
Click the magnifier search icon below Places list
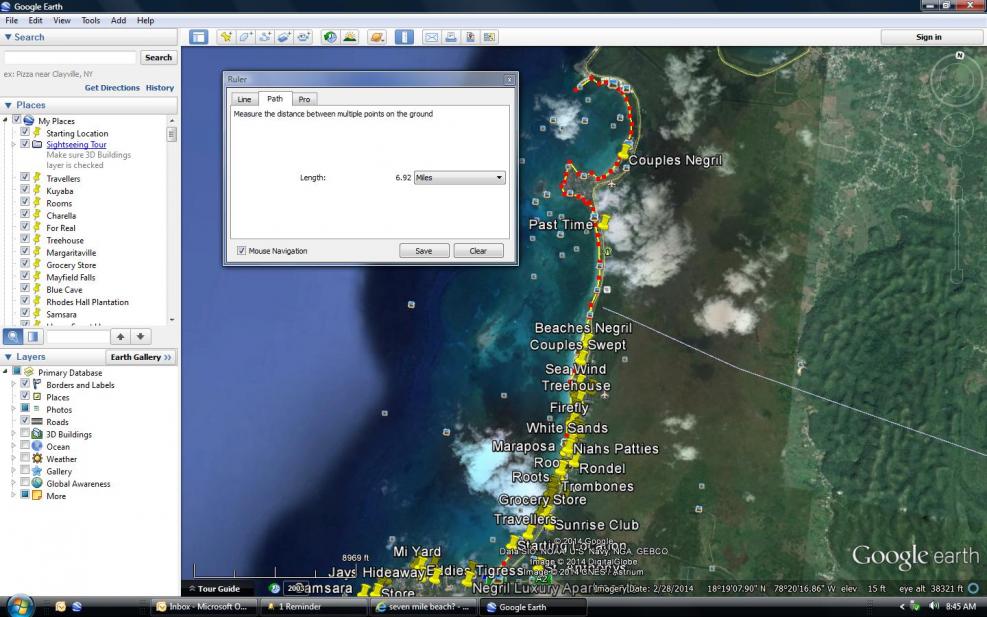[13, 336]
